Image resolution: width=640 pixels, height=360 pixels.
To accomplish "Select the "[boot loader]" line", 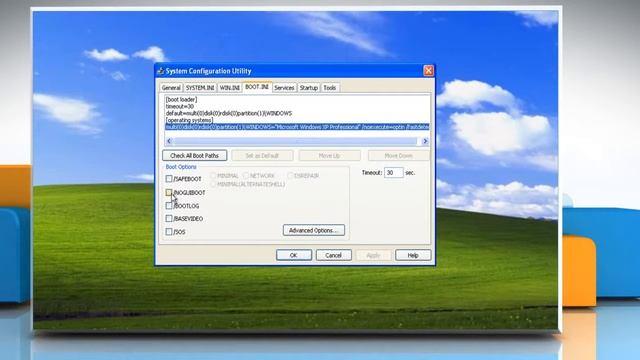I will (x=181, y=99).
